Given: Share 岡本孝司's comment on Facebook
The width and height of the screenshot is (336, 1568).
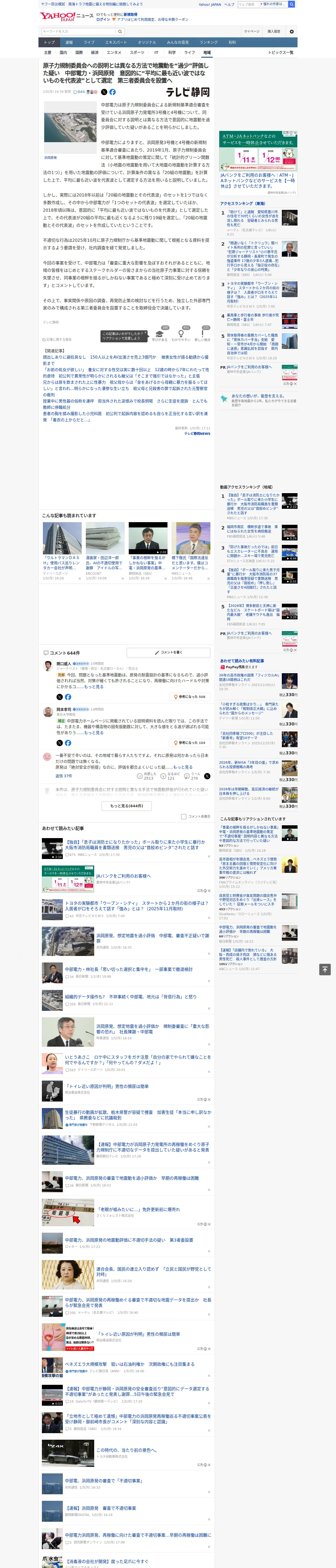Looking at the screenshot, I should pos(68,743).
